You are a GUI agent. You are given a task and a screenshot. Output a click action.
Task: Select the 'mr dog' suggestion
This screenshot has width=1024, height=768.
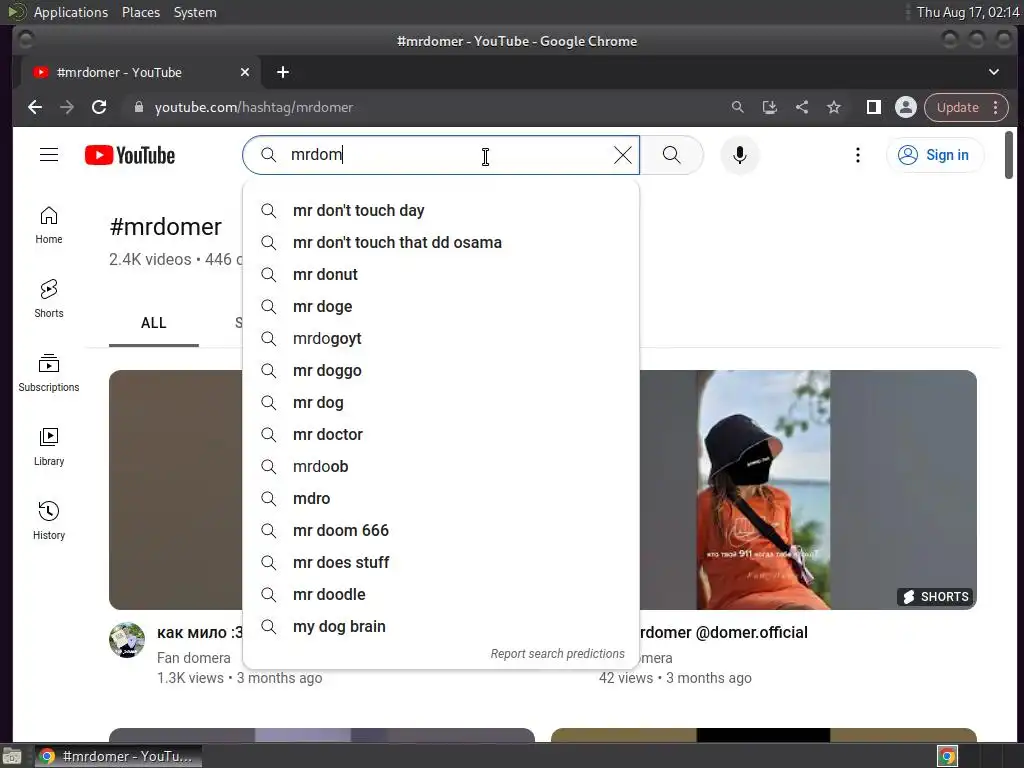[x=441, y=402]
